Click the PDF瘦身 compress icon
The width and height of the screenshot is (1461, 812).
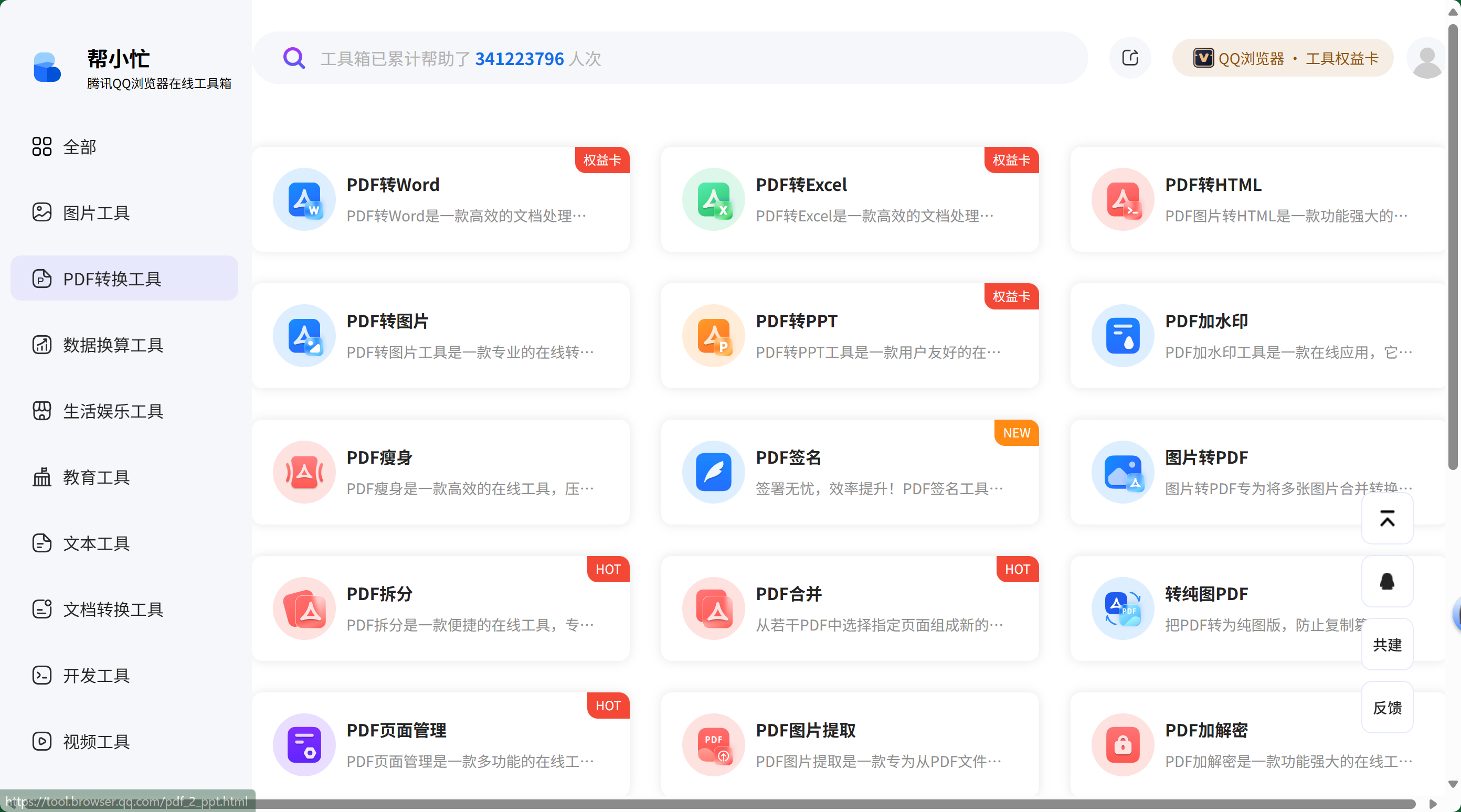tap(304, 472)
